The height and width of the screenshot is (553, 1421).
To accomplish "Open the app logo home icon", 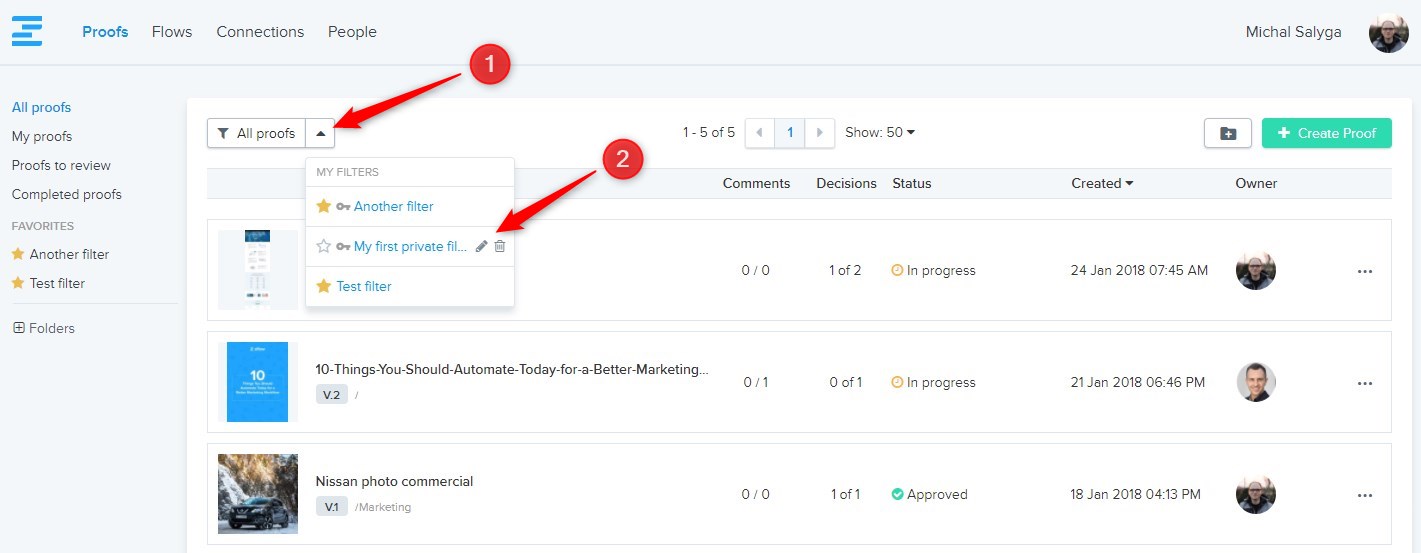I will pyautogui.click(x=27, y=31).
